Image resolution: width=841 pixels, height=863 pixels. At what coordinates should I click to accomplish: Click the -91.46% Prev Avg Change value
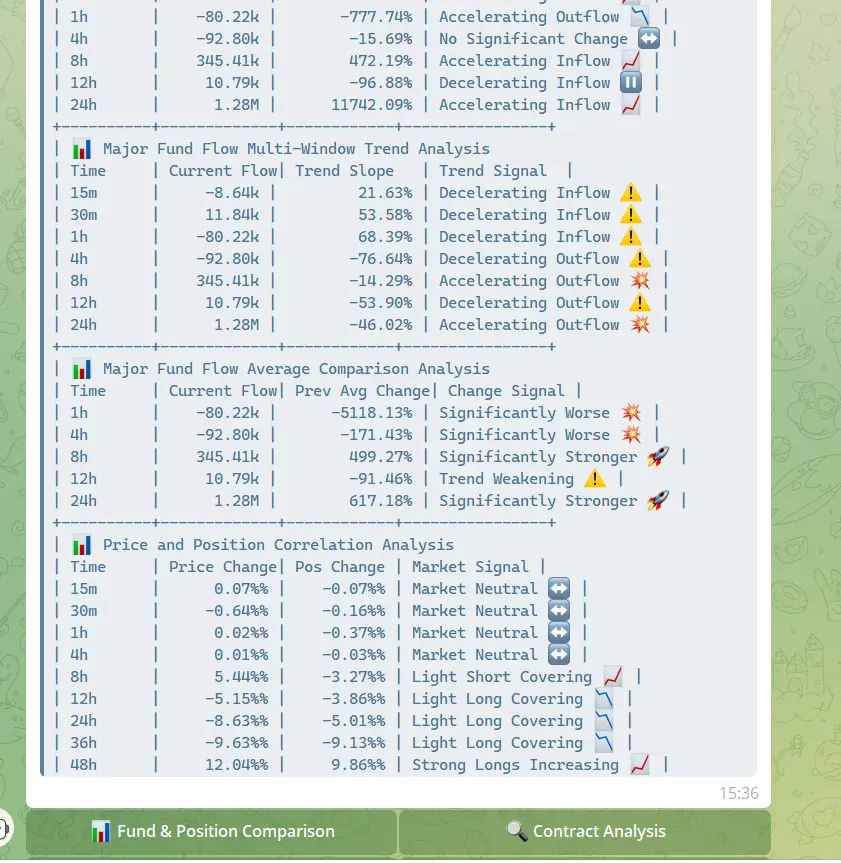[x=380, y=479]
